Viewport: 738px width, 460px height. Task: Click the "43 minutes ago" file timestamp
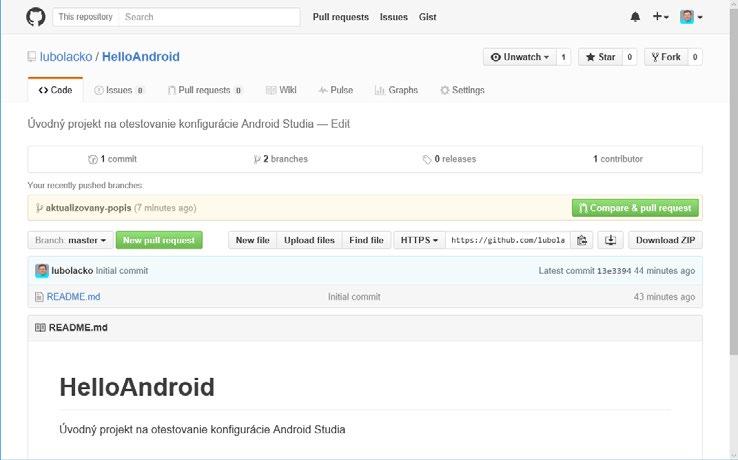click(664, 297)
